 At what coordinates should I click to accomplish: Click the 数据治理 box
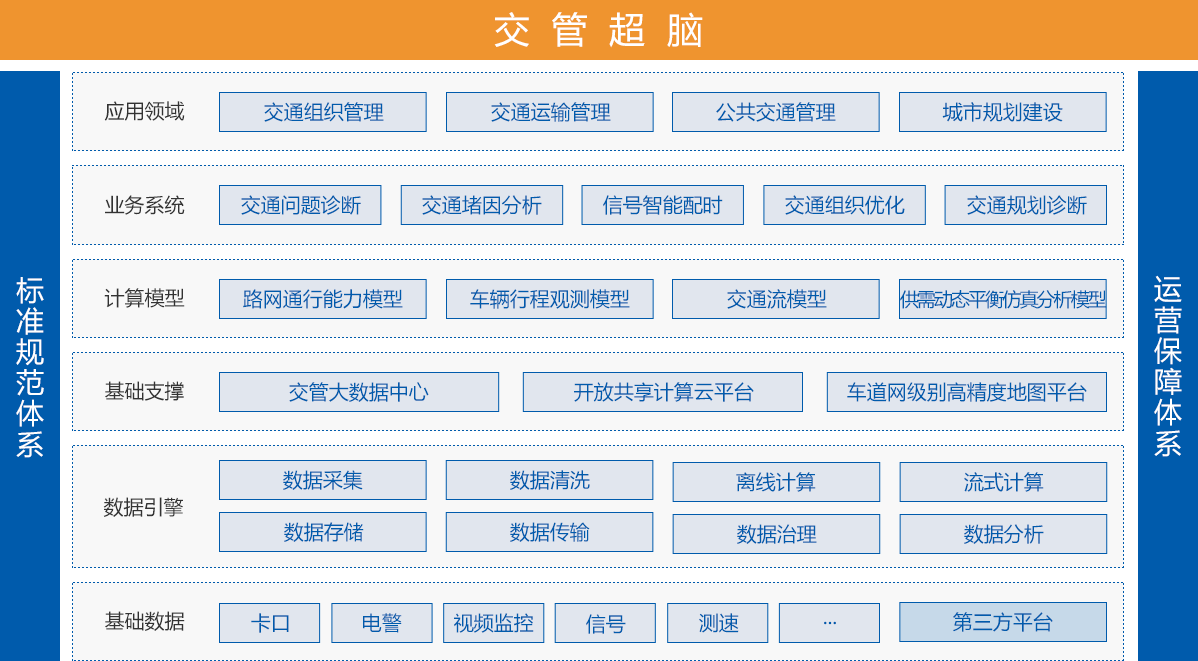coord(775,534)
